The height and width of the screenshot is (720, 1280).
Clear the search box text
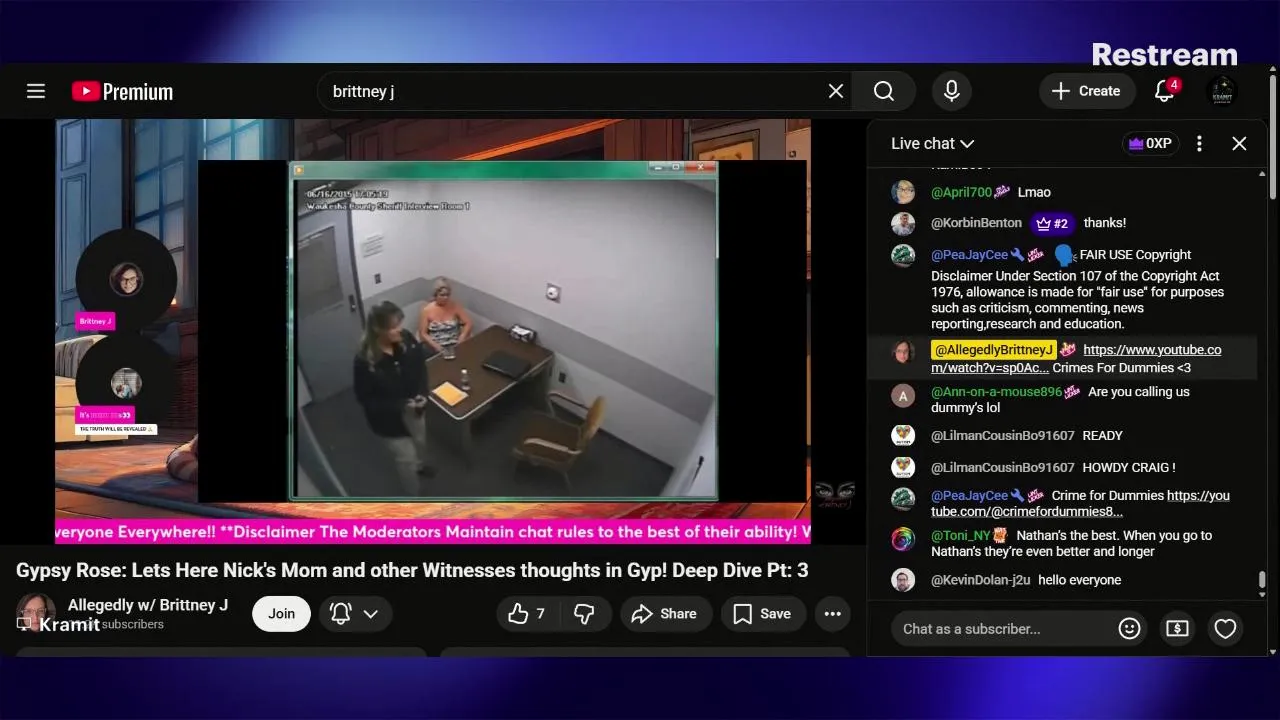click(836, 91)
